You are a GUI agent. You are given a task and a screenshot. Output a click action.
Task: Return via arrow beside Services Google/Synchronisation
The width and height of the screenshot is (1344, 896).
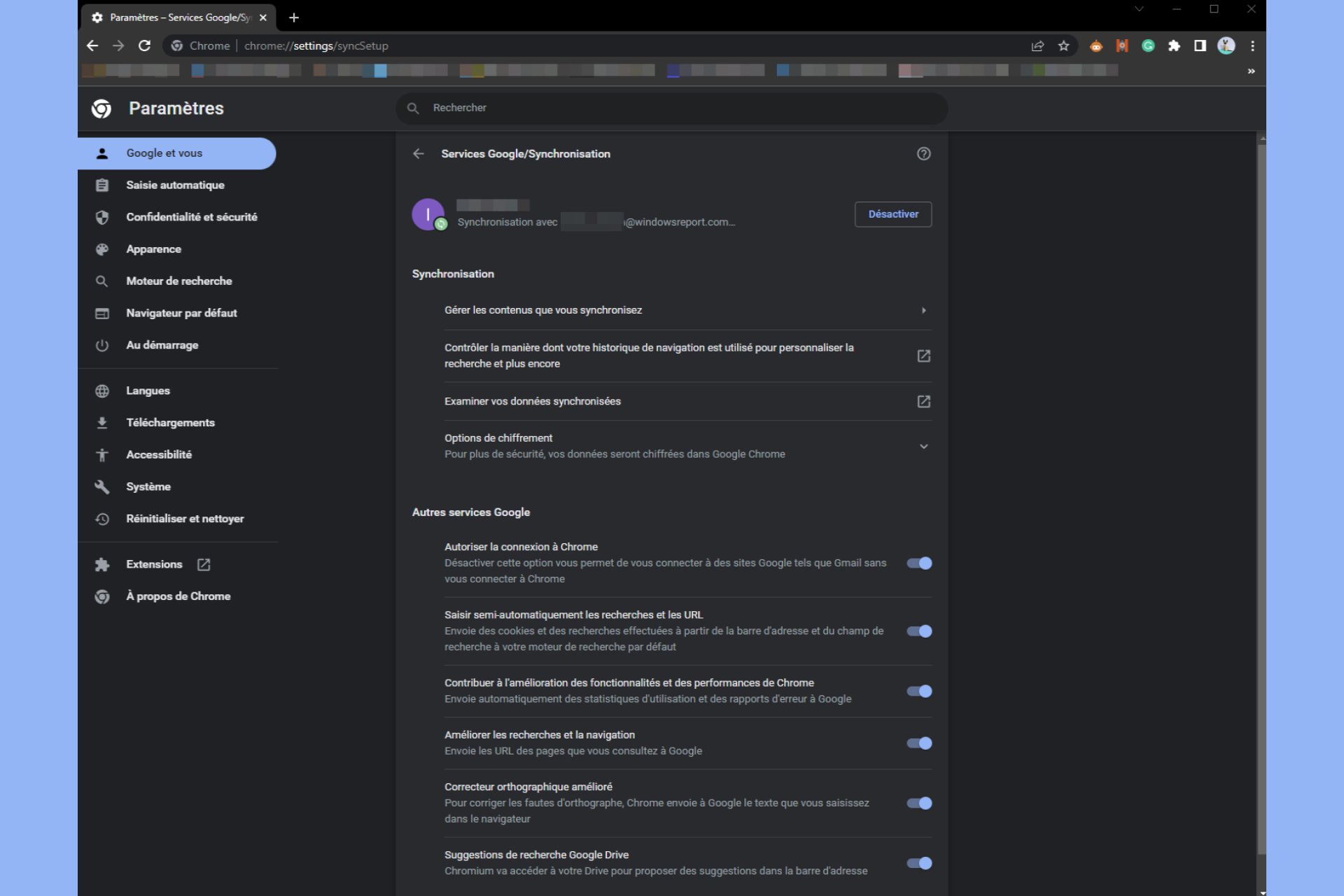419,153
